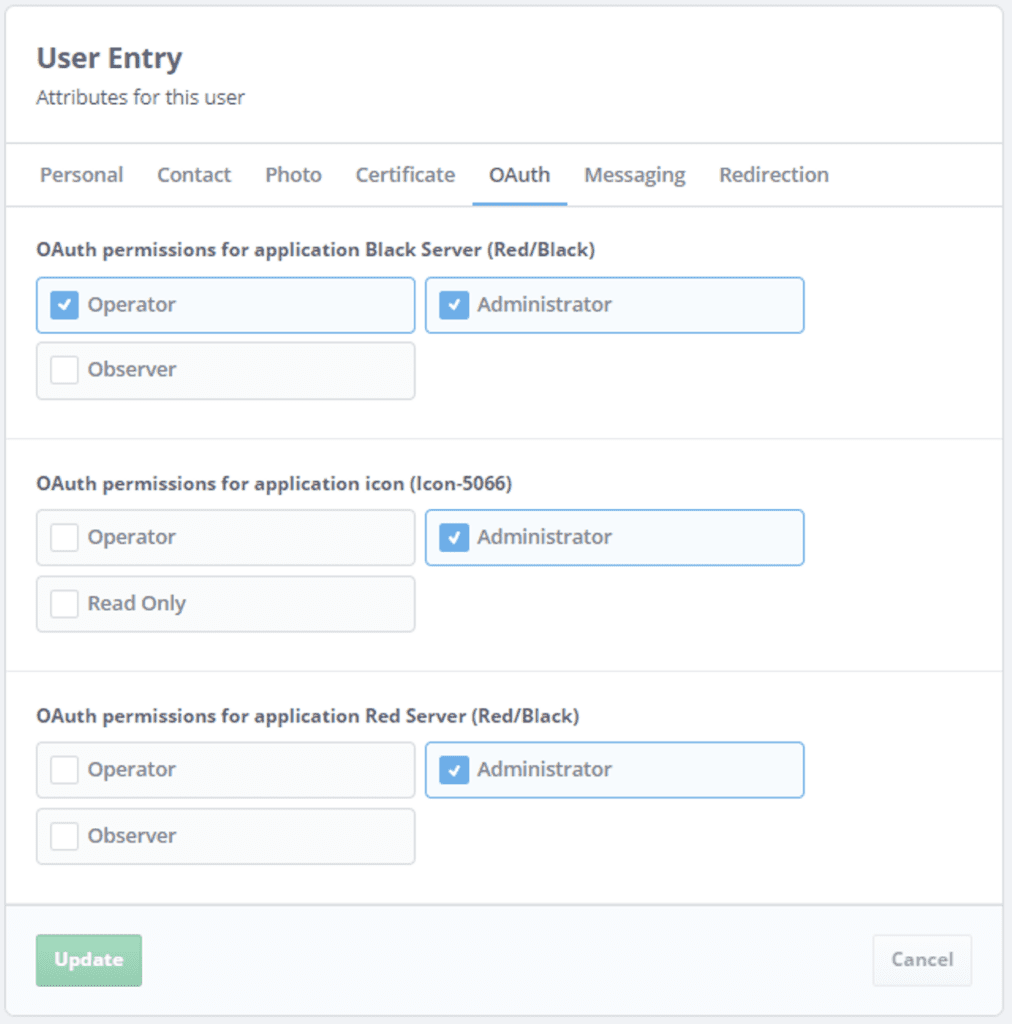The height and width of the screenshot is (1024, 1012).
Task: Uncheck Administrator for Black Server
Action: pyautogui.click(x=454, y=305)
